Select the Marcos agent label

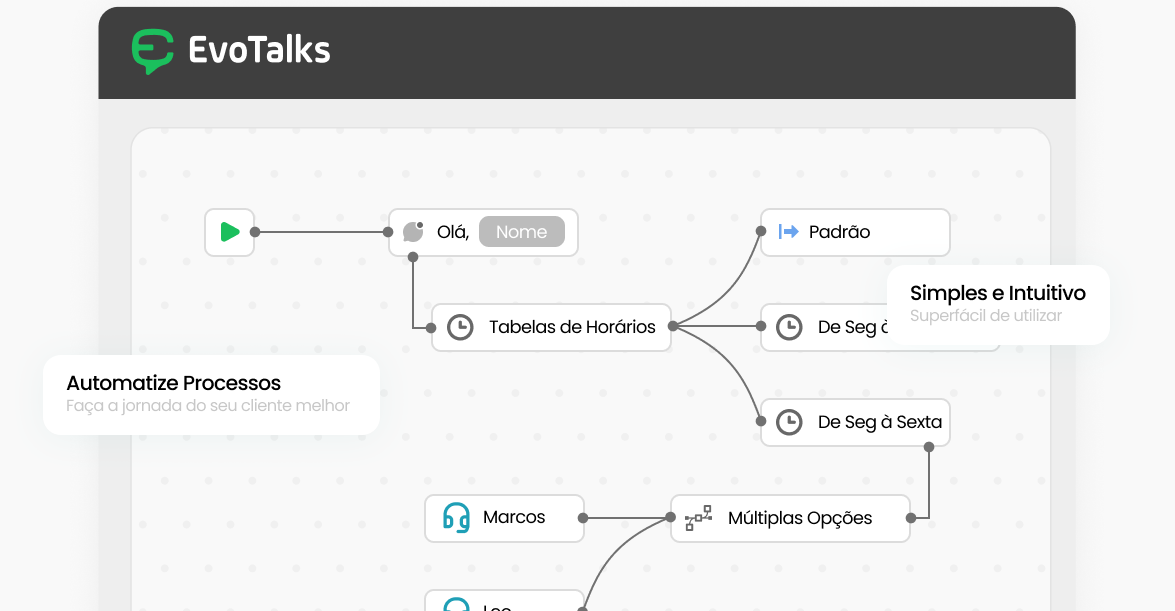click(x=514, y=517)
